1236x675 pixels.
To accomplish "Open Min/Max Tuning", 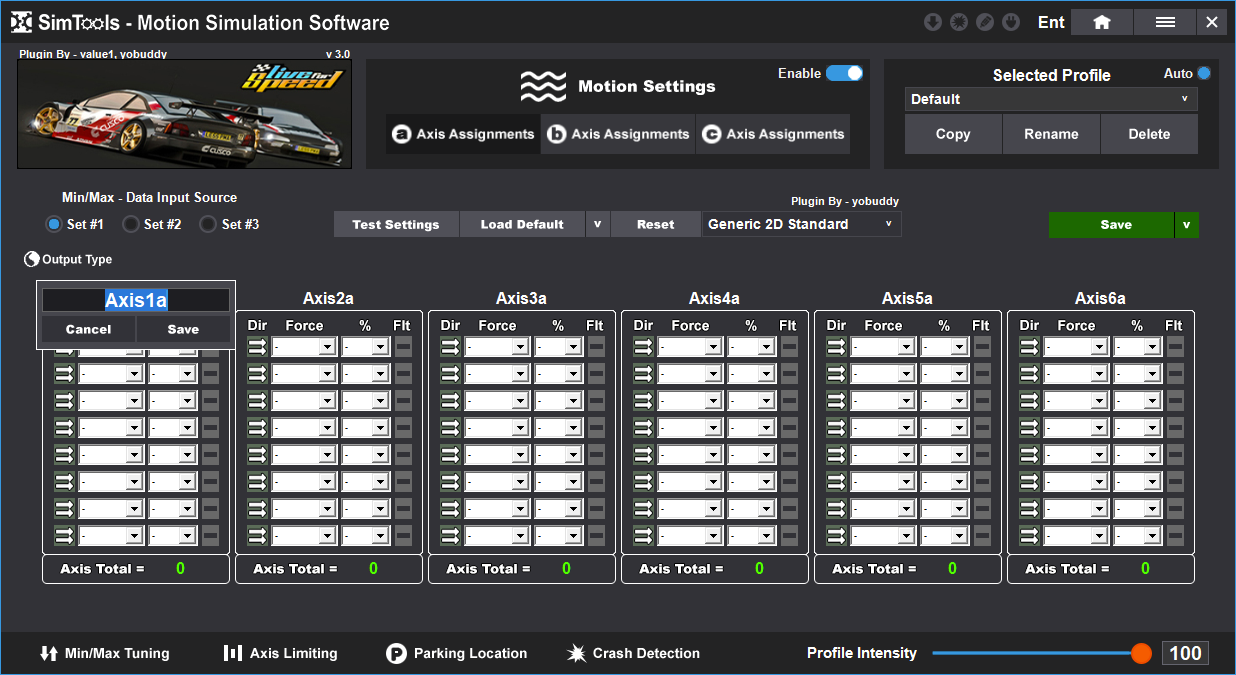I will click(x=105, y=653).
